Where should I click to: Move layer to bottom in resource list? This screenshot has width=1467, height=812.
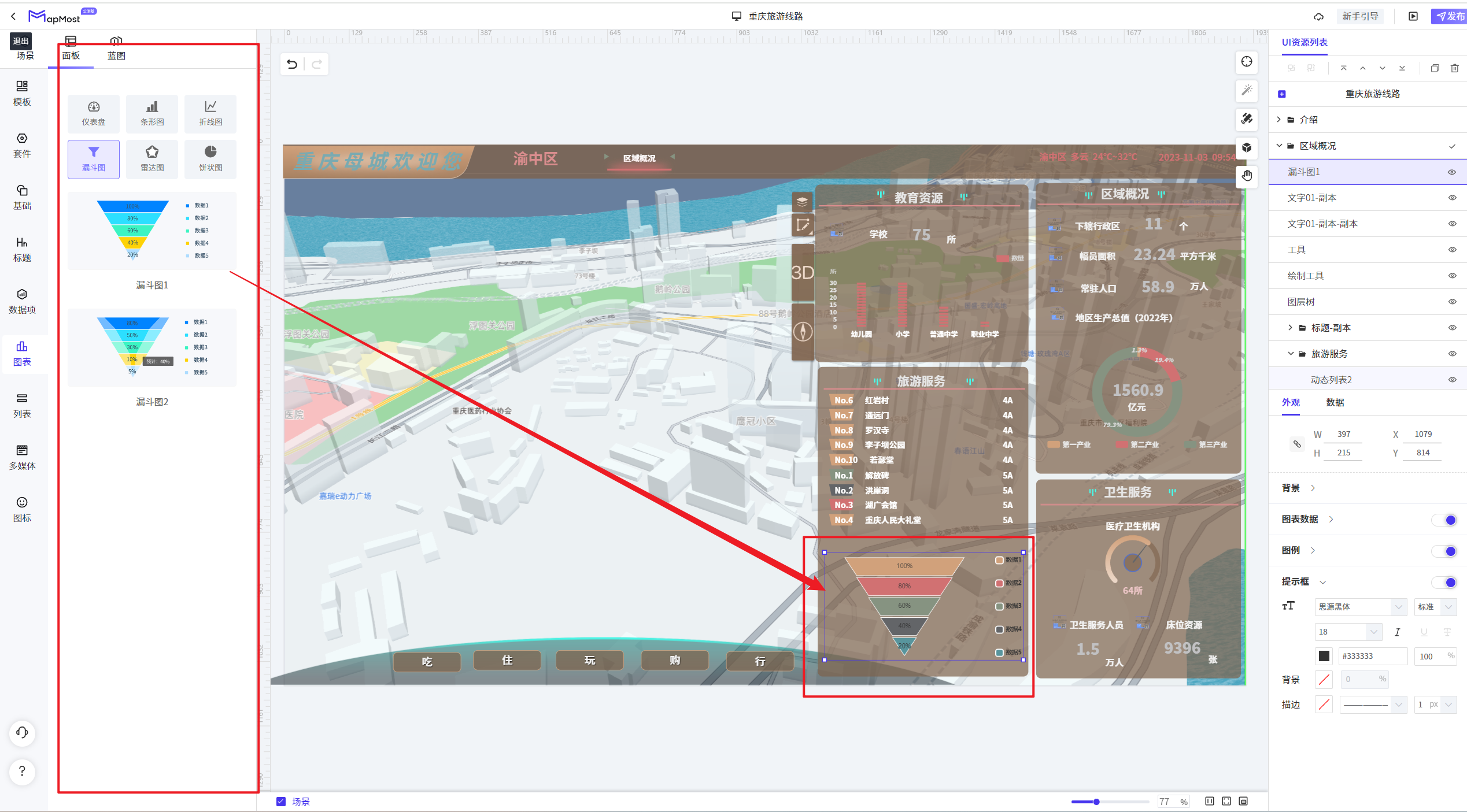pos(1402,68)
